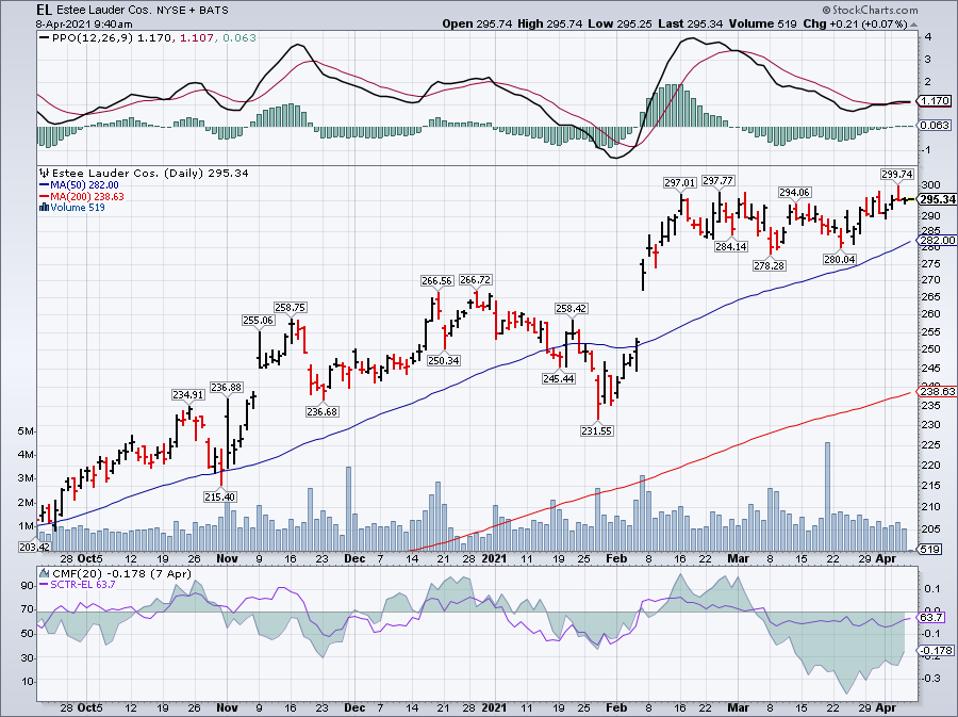Click the 284.14 low price callout

tap(731, 247)
